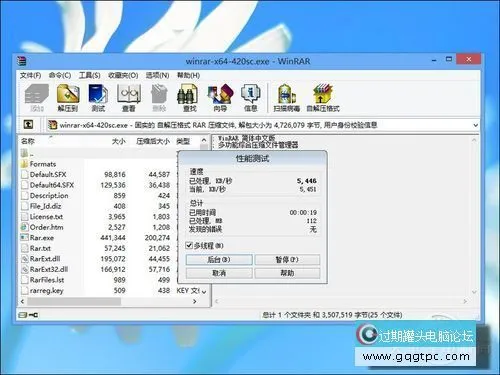Click the drive/key status bar icon
Screen dimensions: 500x375
(x=28, y=315)
